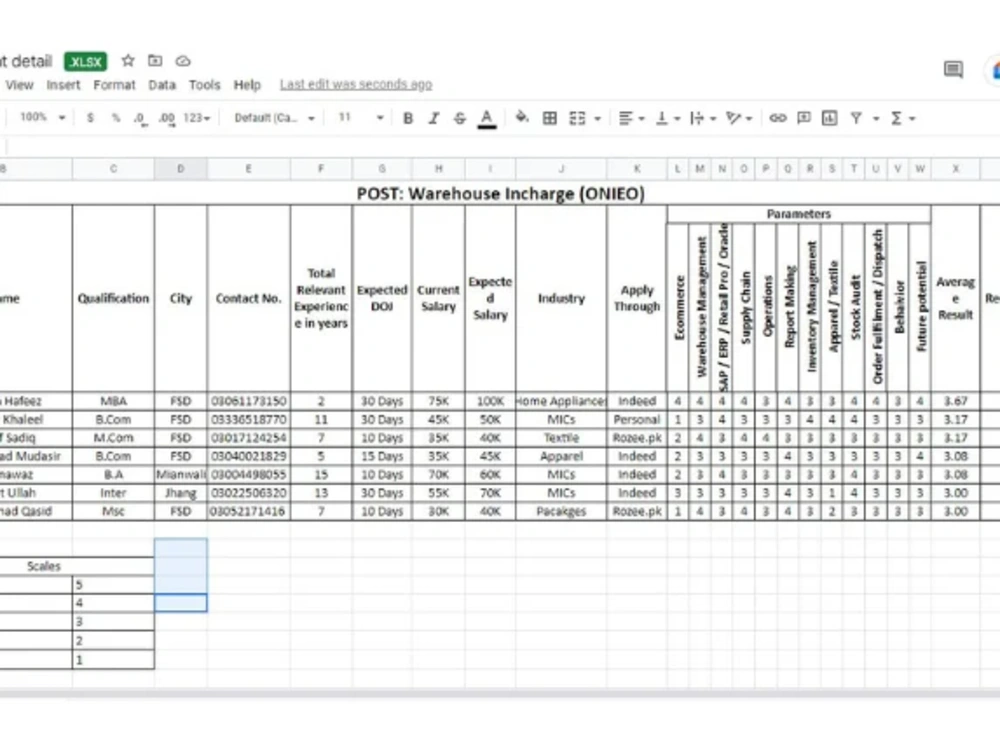1000x750 pixels.
Task: Select the Textile industry cell
Action: pos(561,438)
